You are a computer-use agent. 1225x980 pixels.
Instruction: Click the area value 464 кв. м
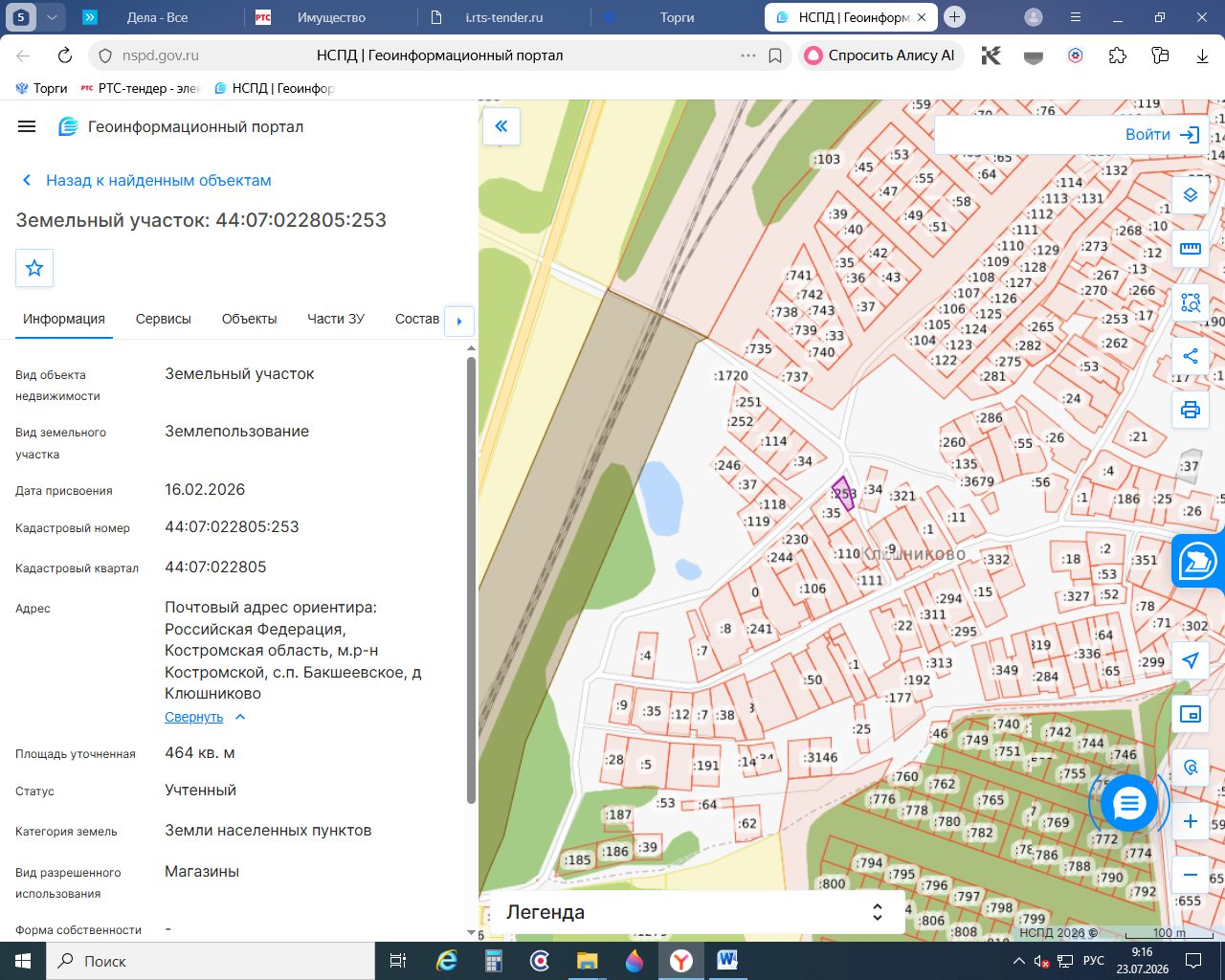coord(200,752)
